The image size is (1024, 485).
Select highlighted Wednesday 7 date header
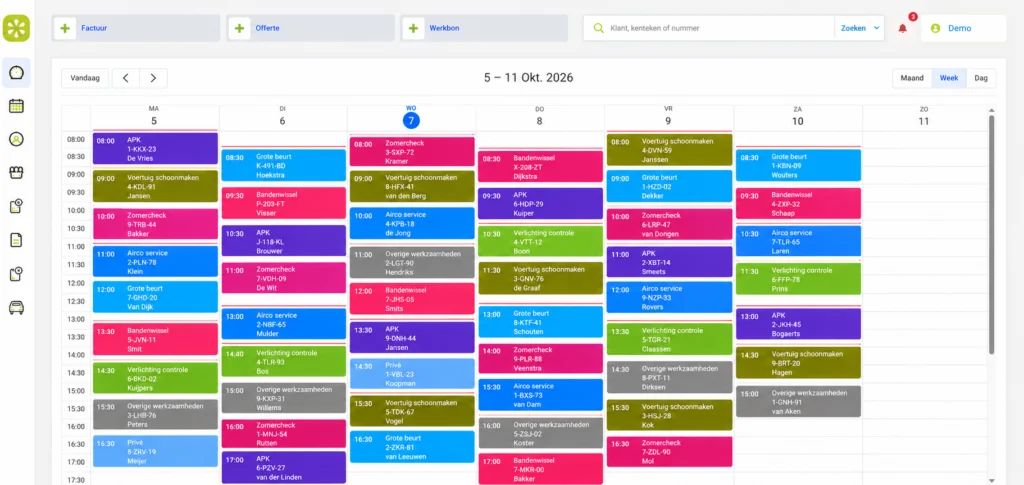click(411, 121)
